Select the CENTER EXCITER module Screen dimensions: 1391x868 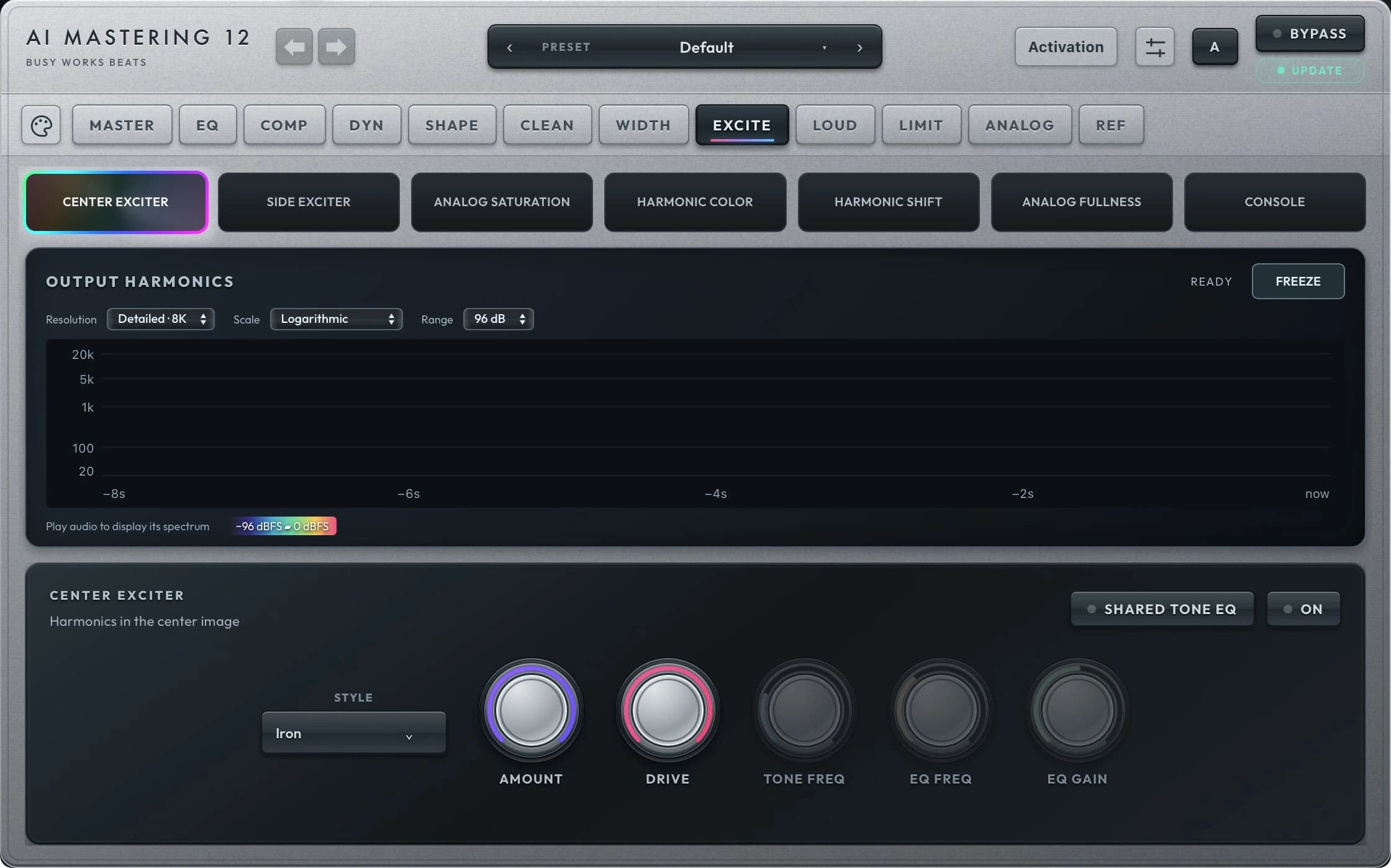(x=116, y=202)
